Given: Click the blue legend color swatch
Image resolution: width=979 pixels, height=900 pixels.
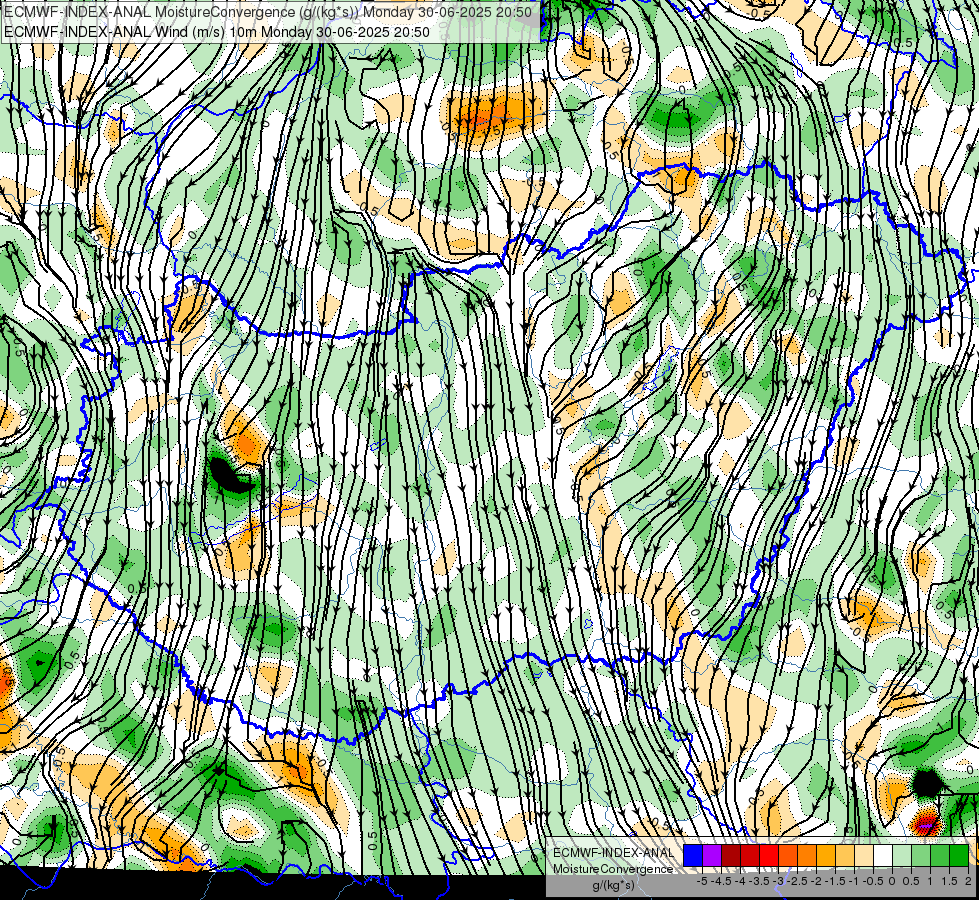Looking at the screenshot, I should click(x=693, y=855).
